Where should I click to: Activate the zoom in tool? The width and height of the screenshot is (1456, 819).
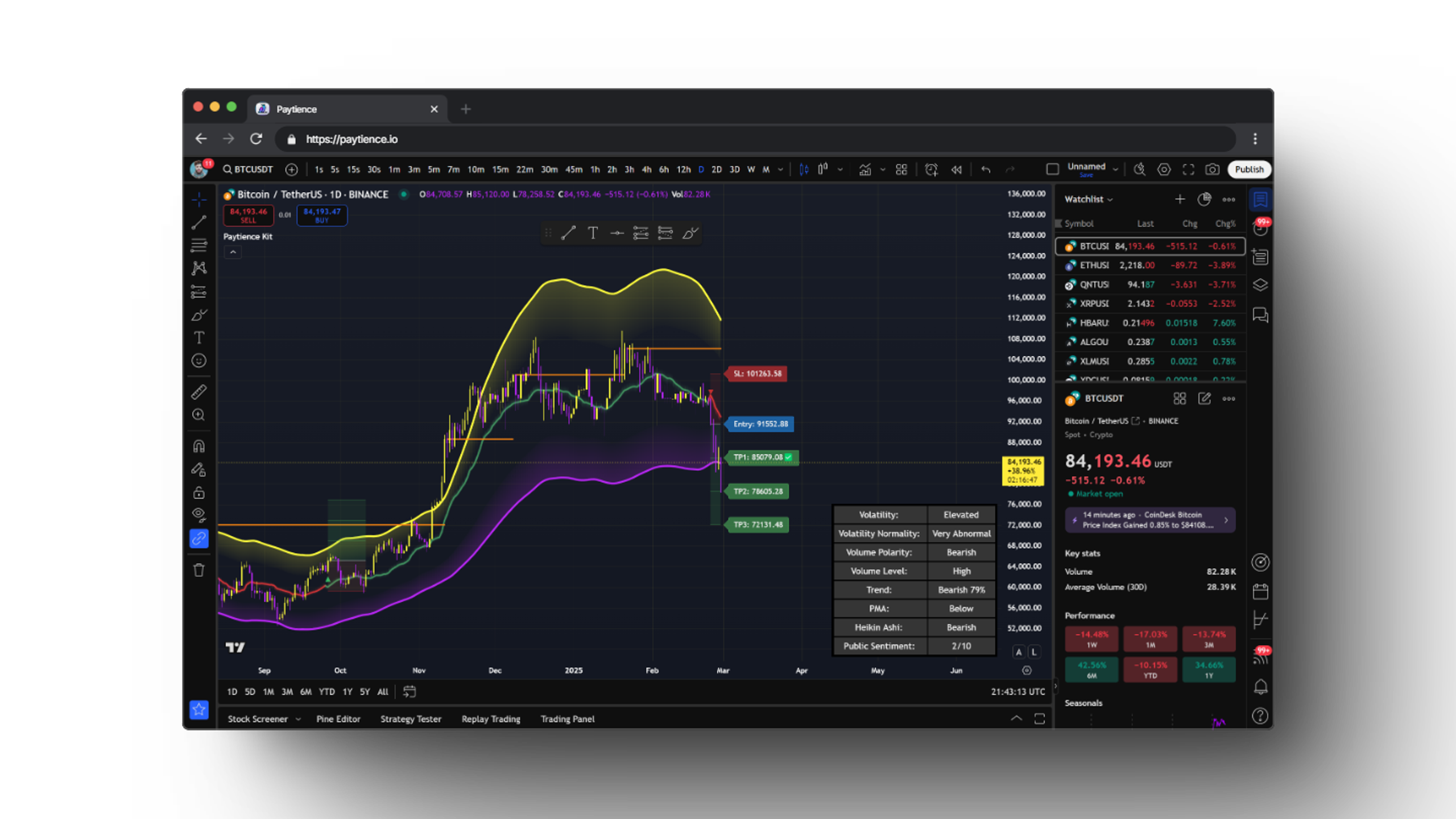click(198, 415)
